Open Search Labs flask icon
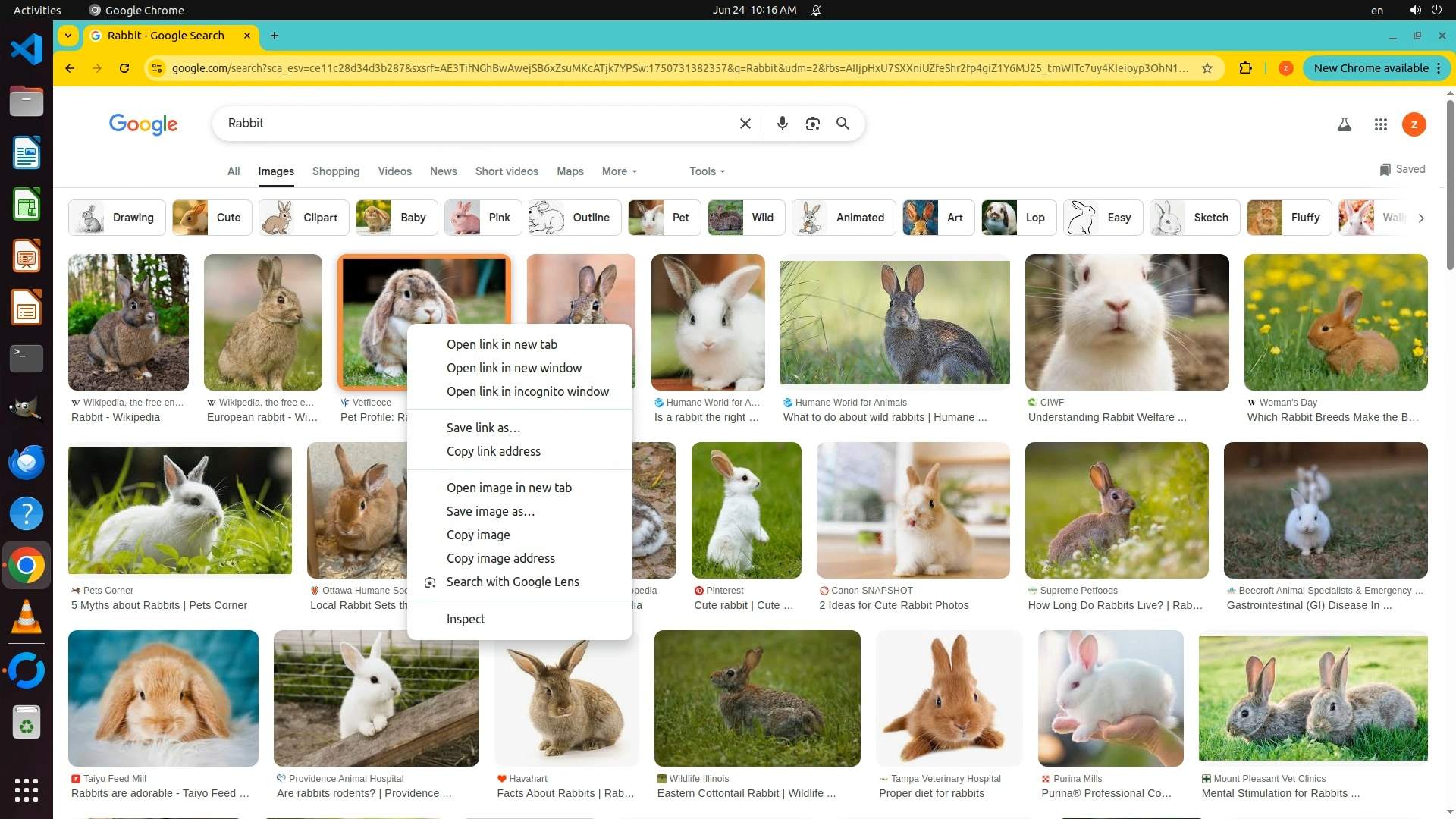This screenshot has height=819, width=1456. click(x=1344, y=124)
